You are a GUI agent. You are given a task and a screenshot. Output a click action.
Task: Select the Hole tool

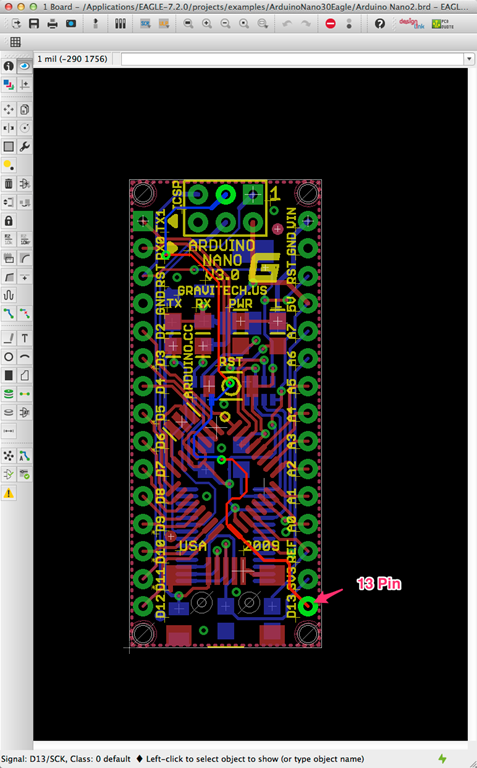pyautogui.click(x=9, y=412)
